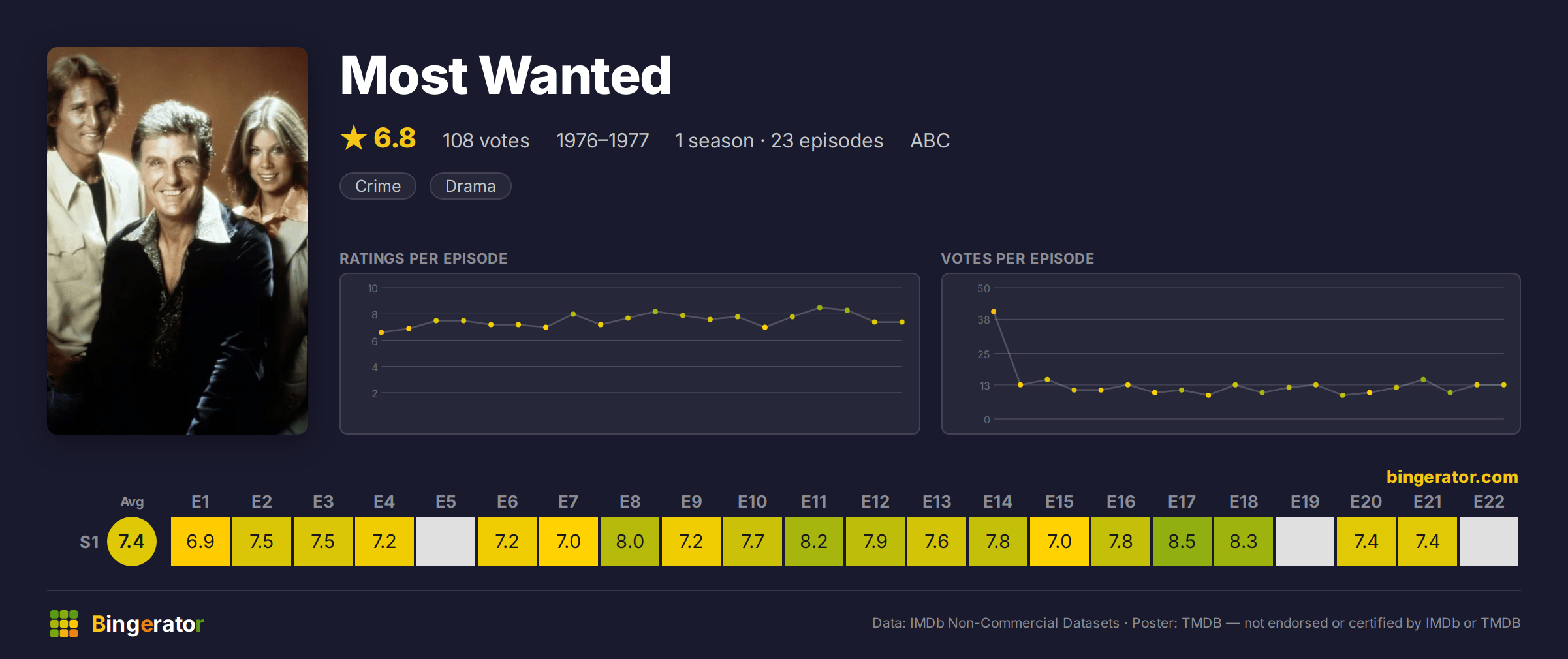Click the first point in the ratings chart
The height and width of the screenshot is (659, 1568).
point(381,333)
